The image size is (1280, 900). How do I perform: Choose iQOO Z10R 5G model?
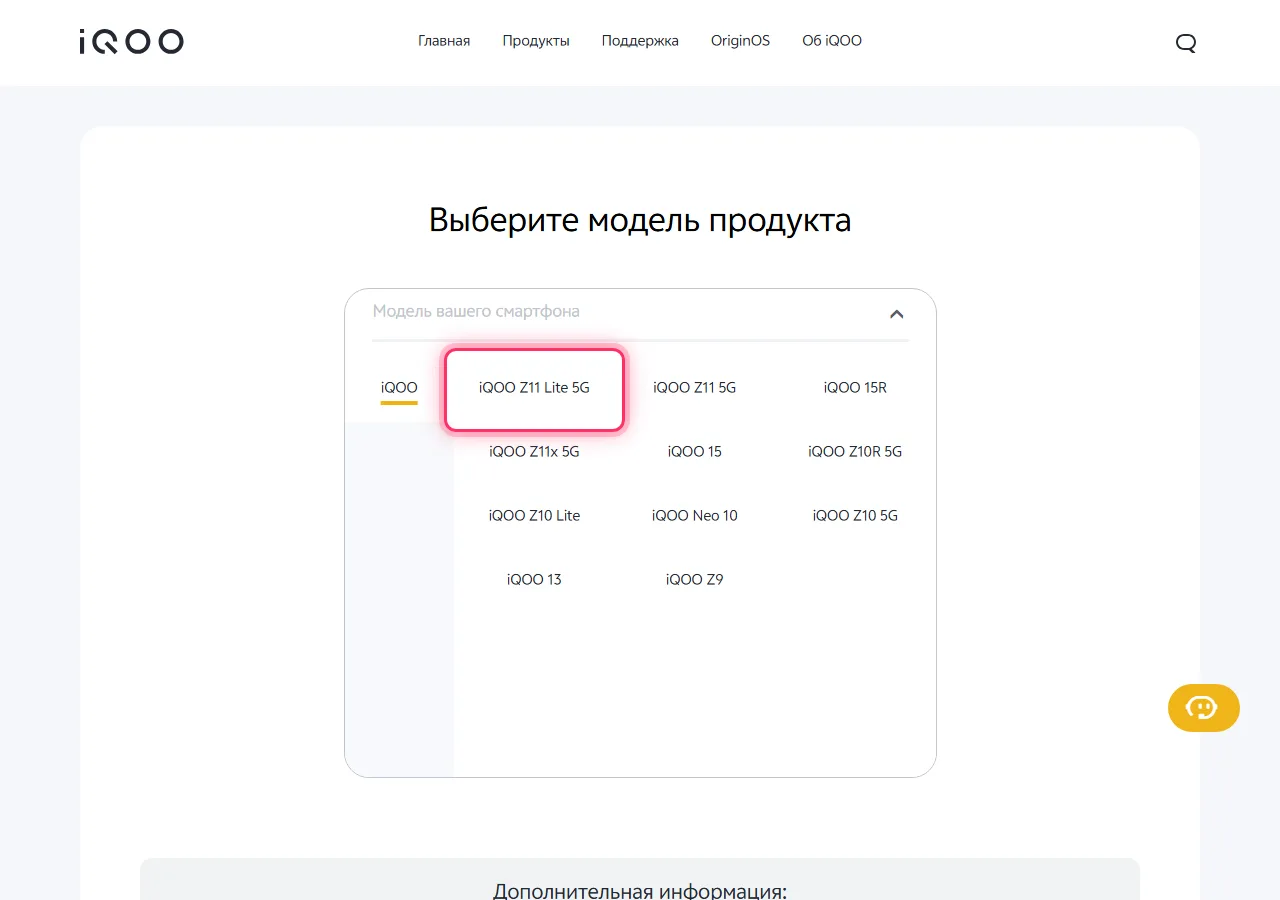pos(855,452)
